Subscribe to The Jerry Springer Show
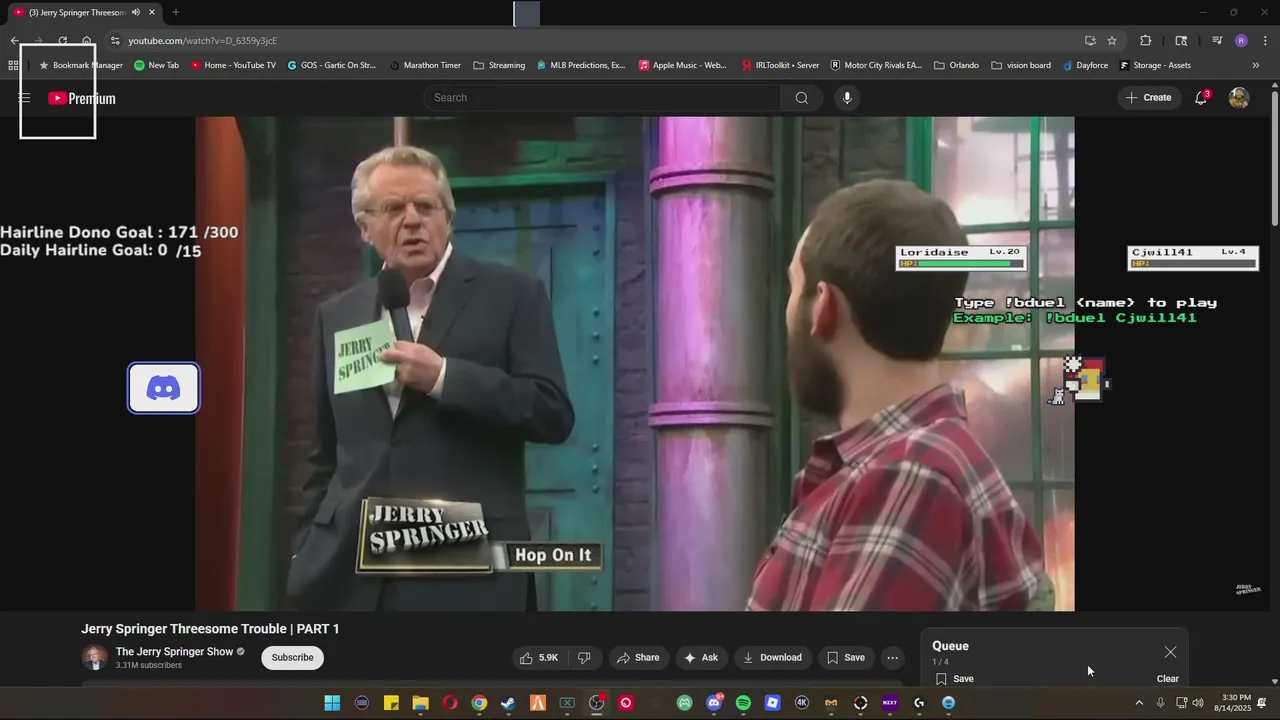This screenshot has width=1280, height=720. click(x=292, y=658)
